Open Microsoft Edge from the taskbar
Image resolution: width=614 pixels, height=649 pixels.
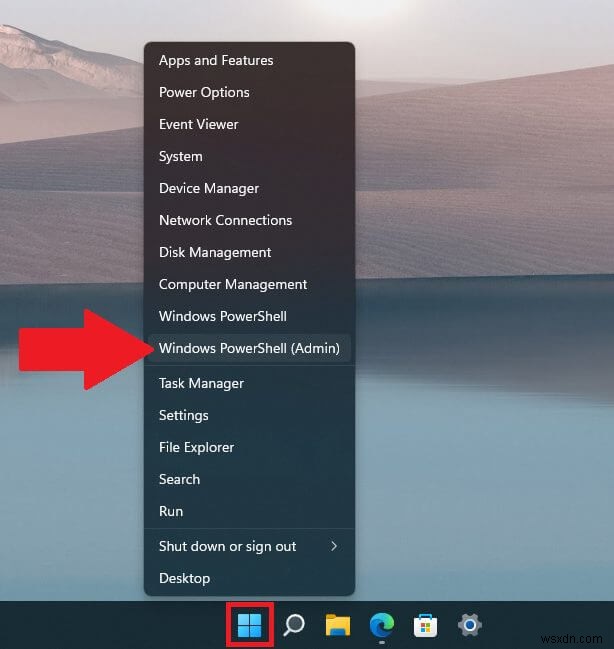[x=382, y=625]
